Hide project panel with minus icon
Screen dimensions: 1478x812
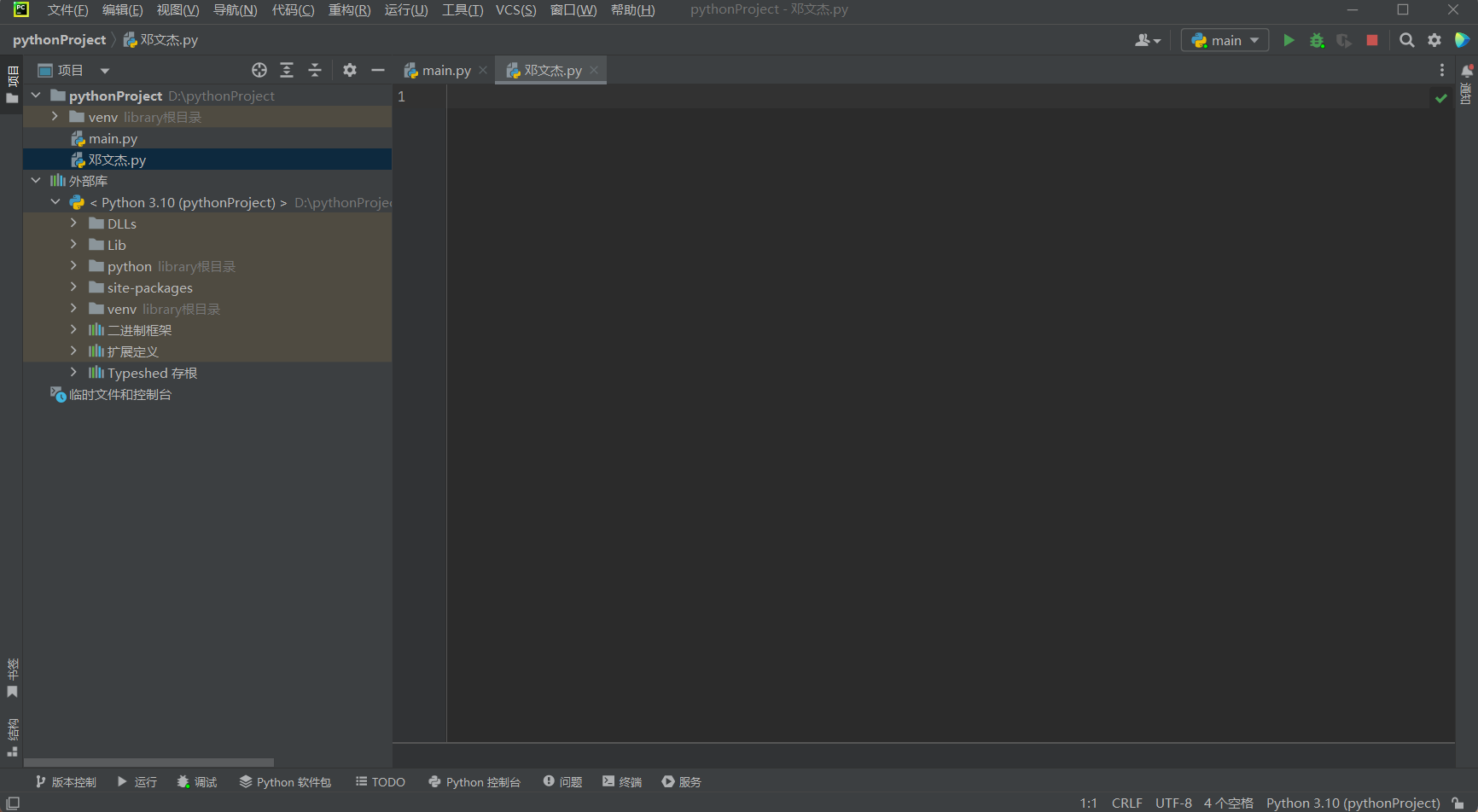pos(378,70)
